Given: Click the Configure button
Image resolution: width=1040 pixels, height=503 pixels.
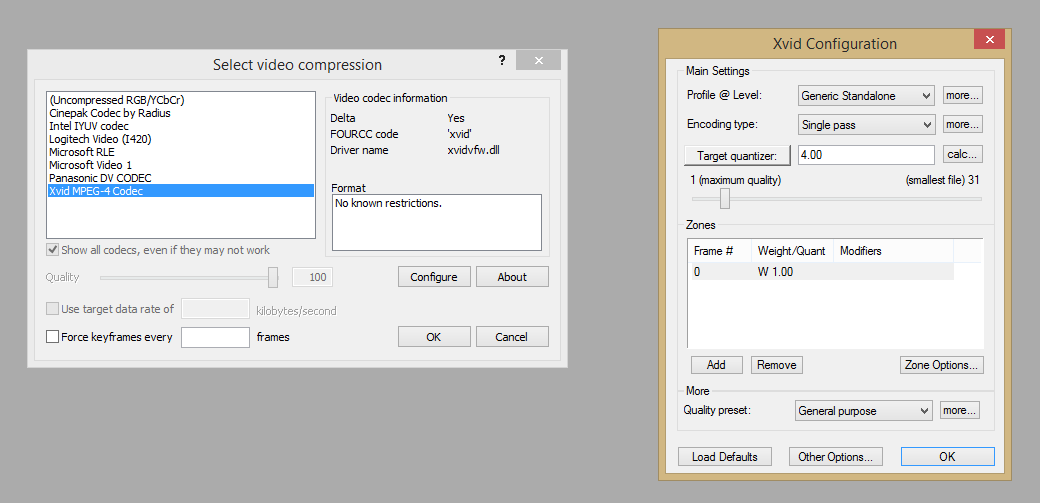Looking at the screenshot, I should [x=434, y=277].
